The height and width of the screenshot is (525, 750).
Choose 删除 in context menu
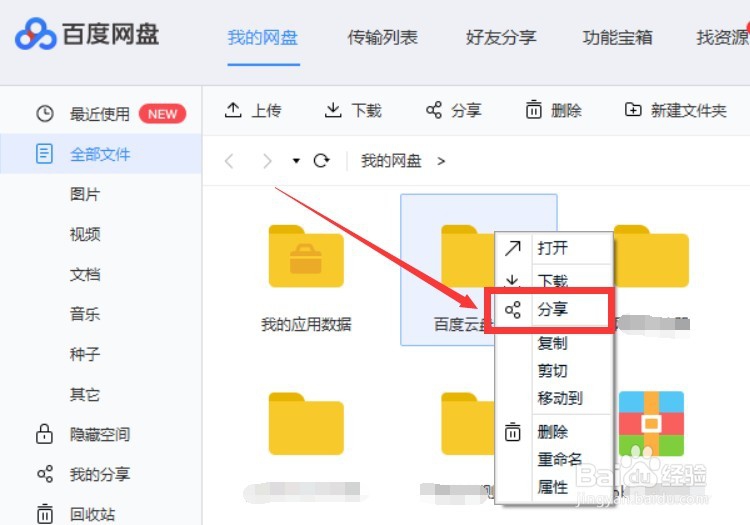(x=553, y=432)
